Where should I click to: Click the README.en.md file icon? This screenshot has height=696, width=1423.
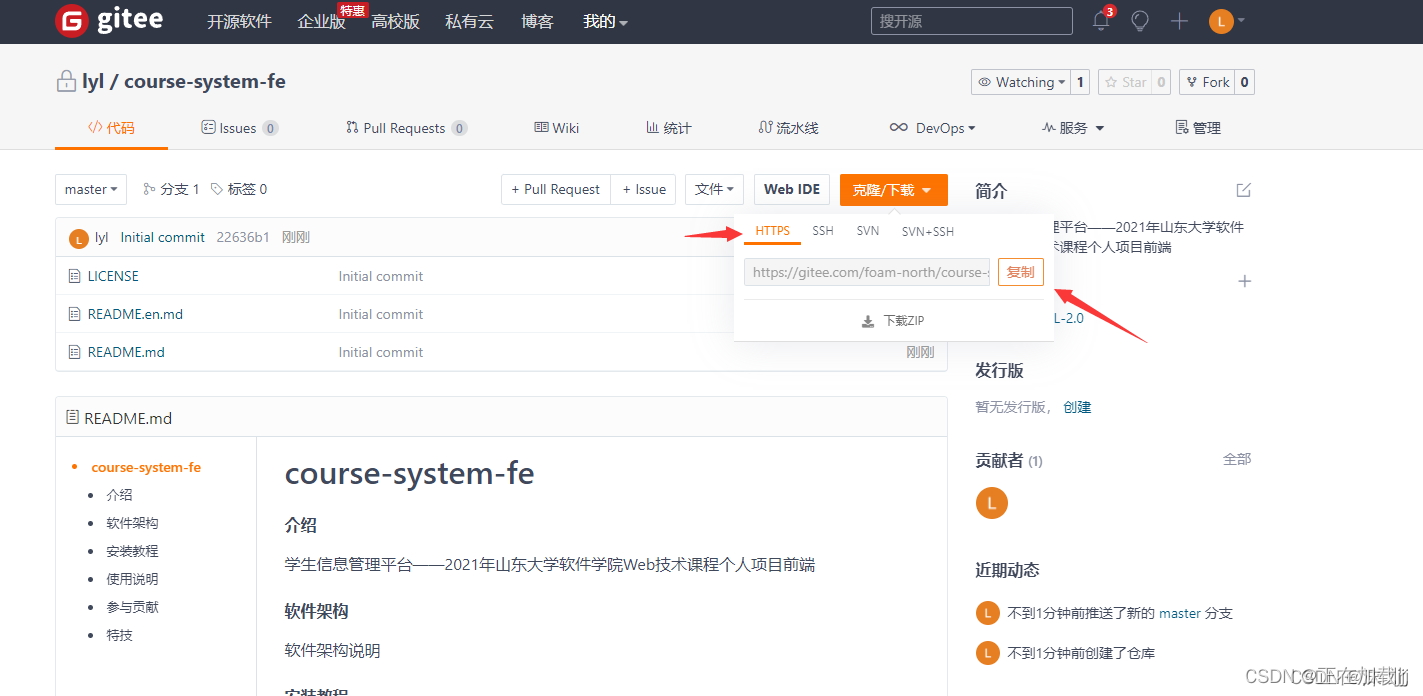tap(74, 314)
